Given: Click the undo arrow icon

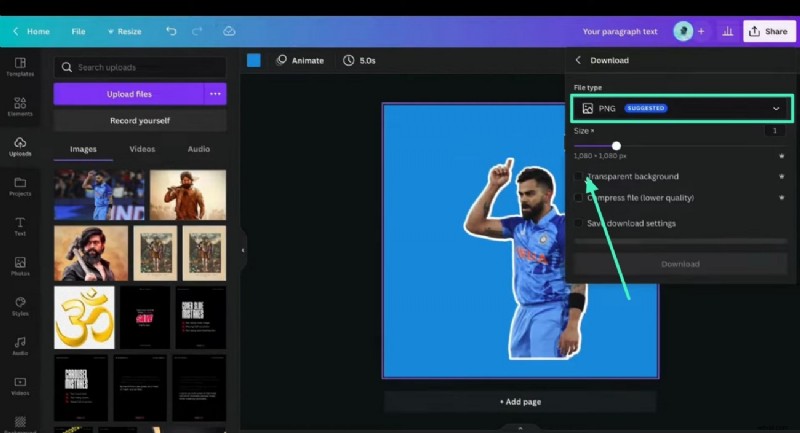Looking at the screenshot, I should click(x=171, y=31).
